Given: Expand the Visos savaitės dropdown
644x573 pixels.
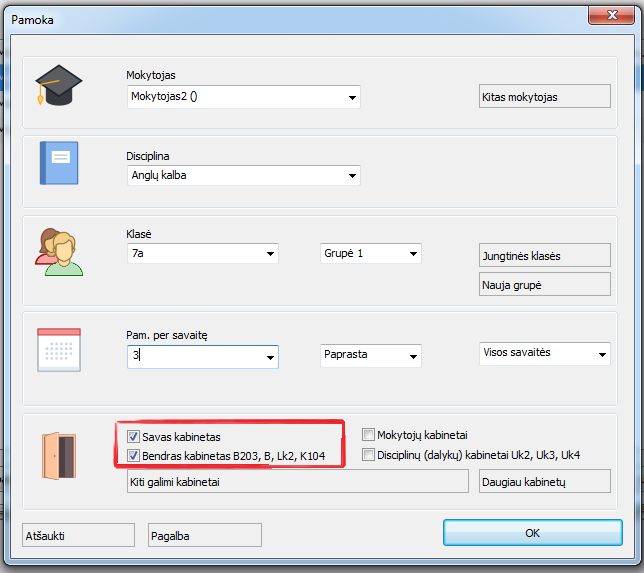Looking at the screenshot, I should [601, 353].
